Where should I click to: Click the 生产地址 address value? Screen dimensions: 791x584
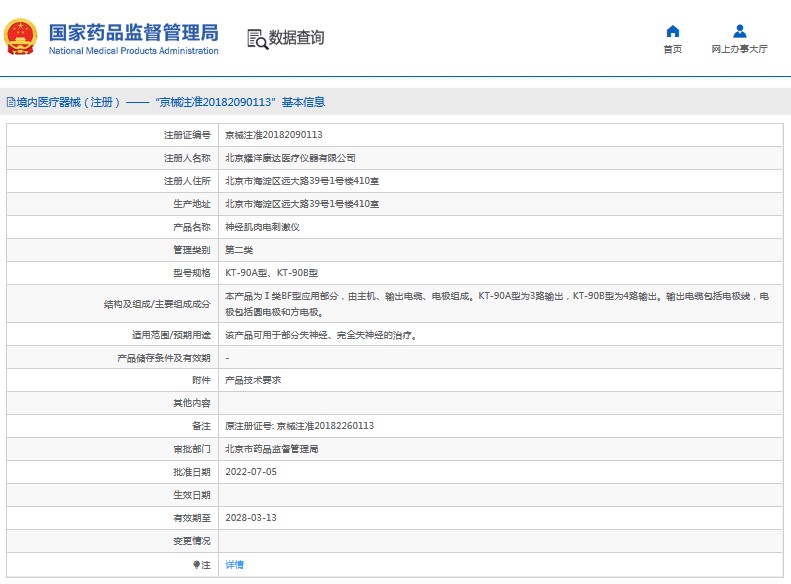pos(302,204)
